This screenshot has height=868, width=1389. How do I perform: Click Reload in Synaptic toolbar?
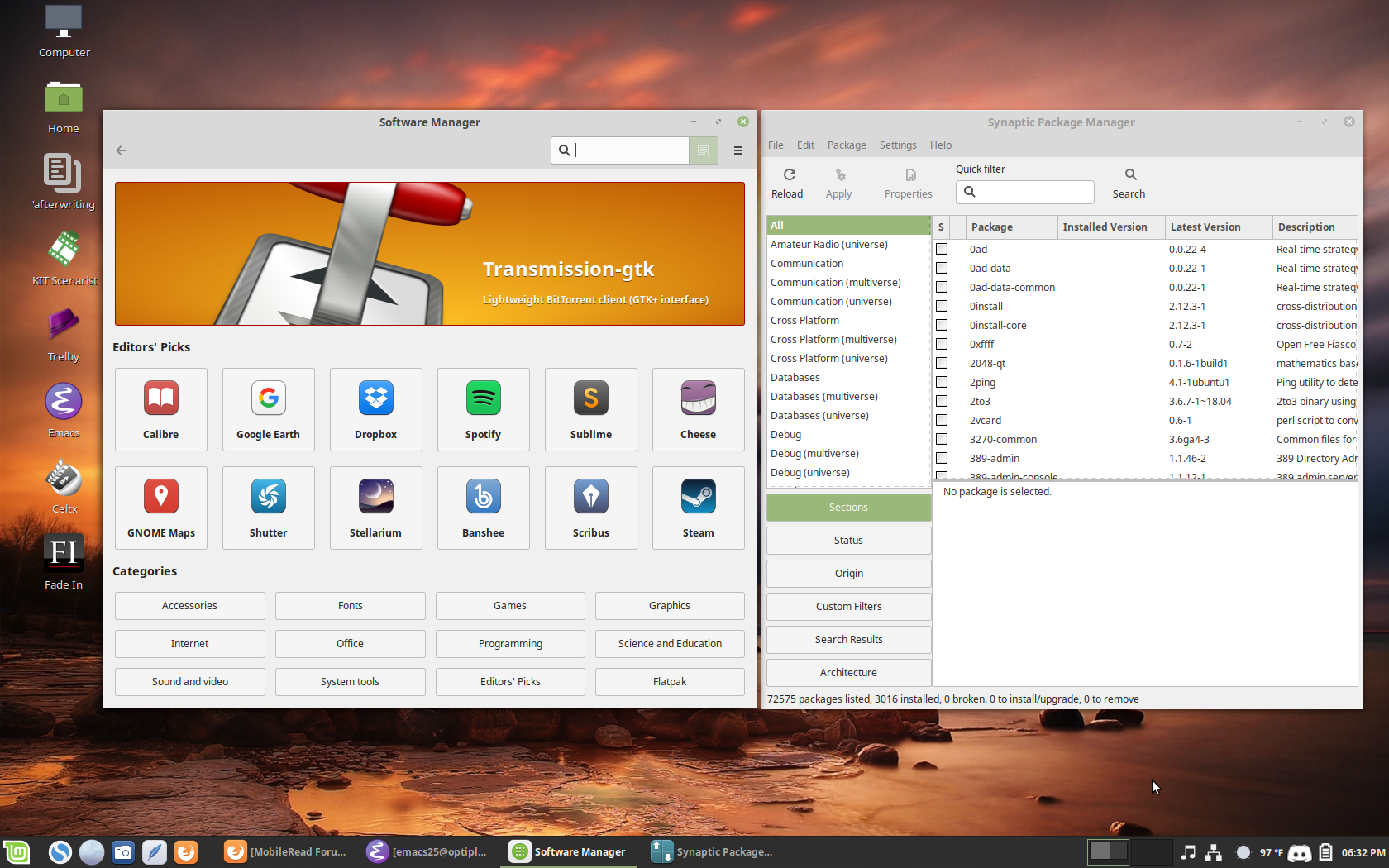click(x=787, y=184)
